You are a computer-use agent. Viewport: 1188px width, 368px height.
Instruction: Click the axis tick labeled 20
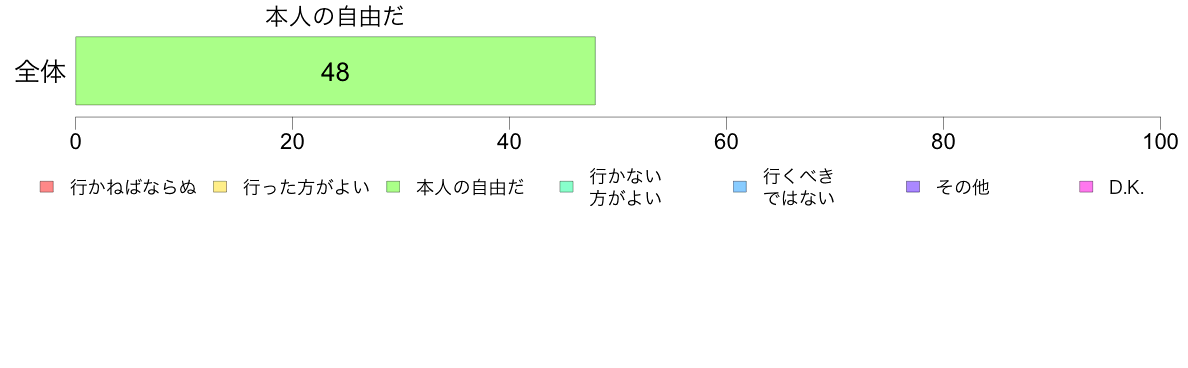point(292,142)
